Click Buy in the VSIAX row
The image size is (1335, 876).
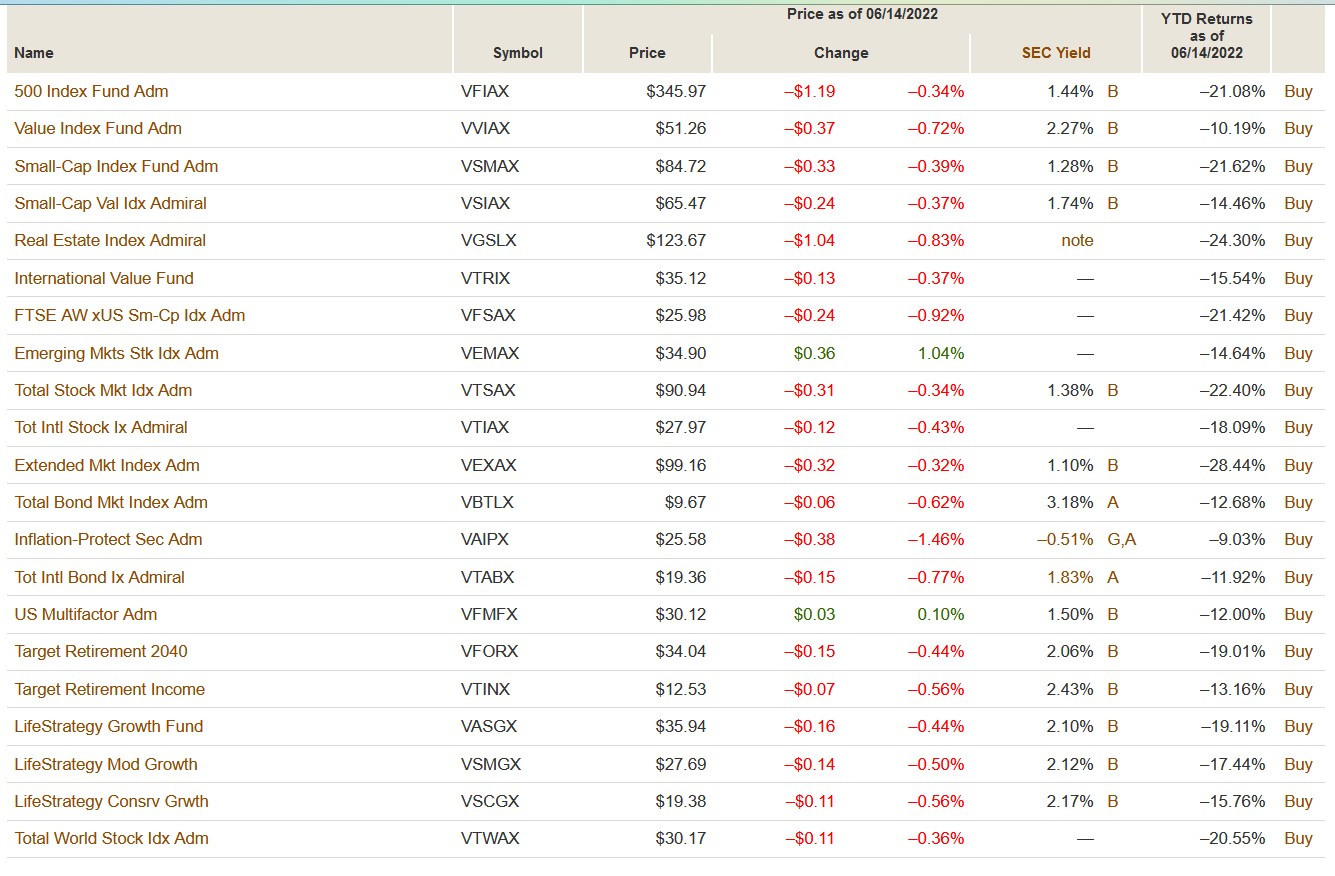(x=1298, y=203)
